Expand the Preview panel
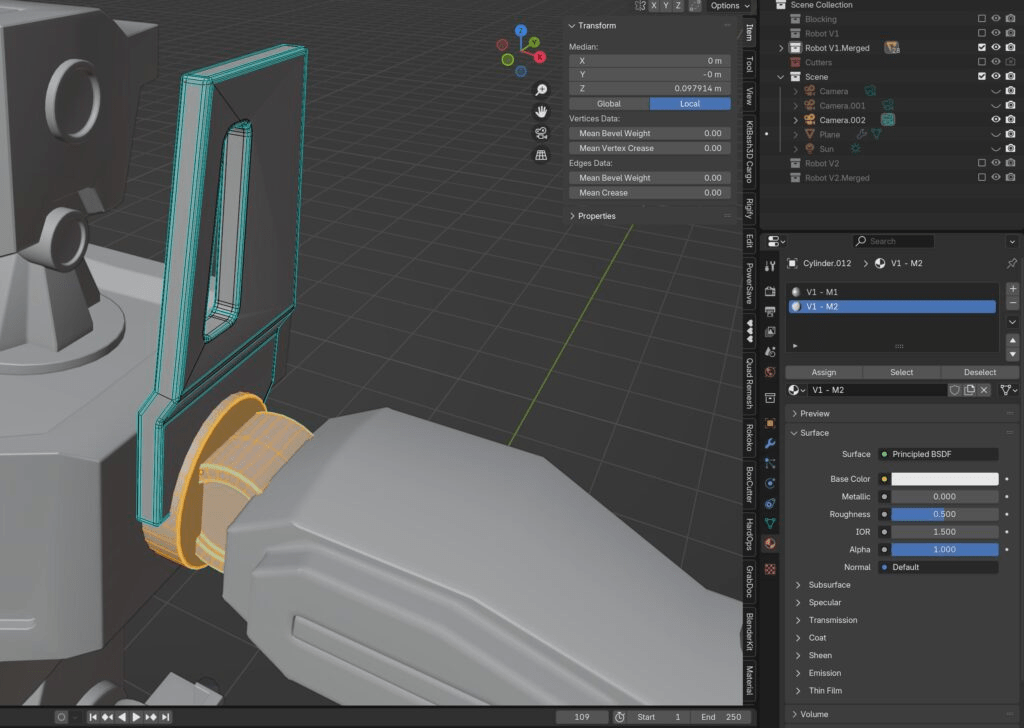 point(814,413)
